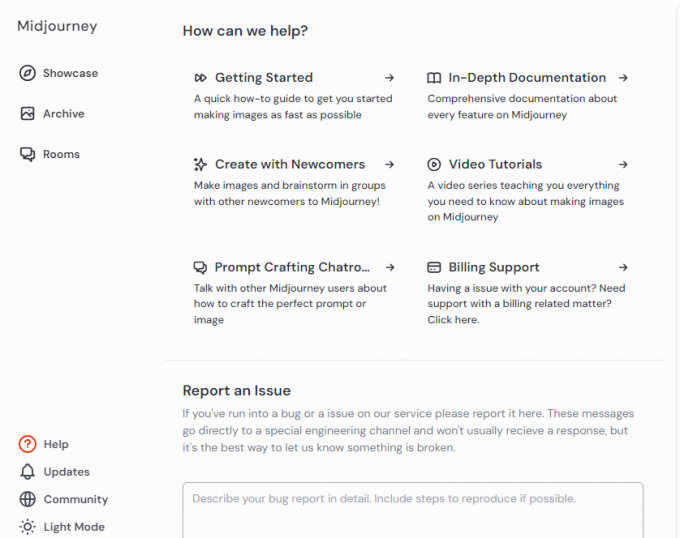Click 'Having a issue with your account?' text
This screenshot has height=538, width=680.
coord(526,304)
